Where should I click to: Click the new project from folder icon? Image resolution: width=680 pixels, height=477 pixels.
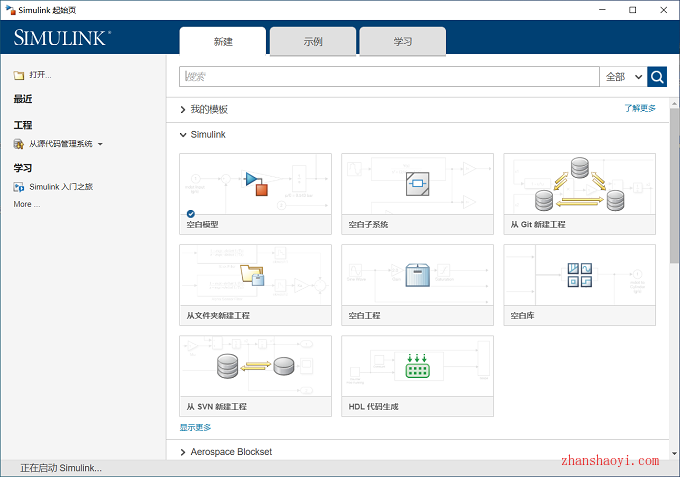pos(252,275)
